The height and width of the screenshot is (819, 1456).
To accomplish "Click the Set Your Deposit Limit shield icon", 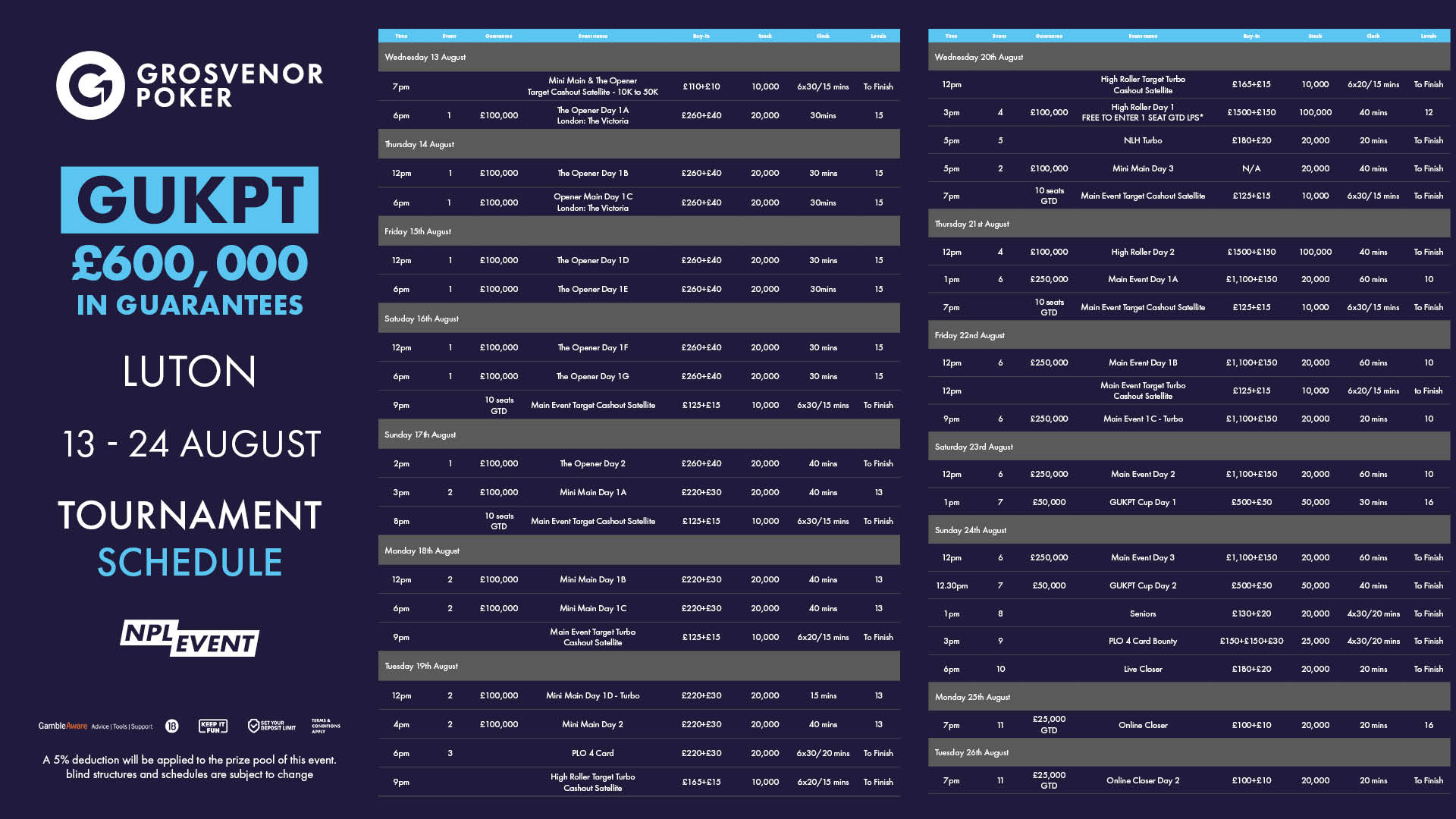I will coord(254,726).
